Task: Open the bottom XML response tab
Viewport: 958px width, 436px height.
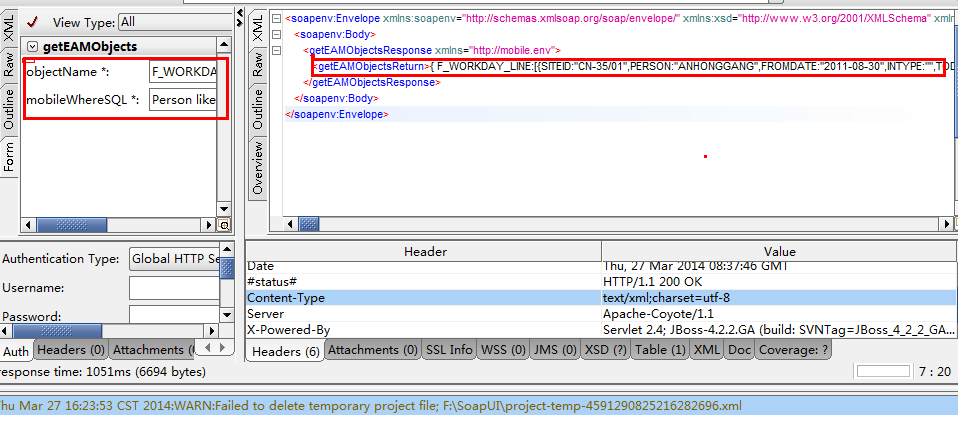Action: coord(707,350)
